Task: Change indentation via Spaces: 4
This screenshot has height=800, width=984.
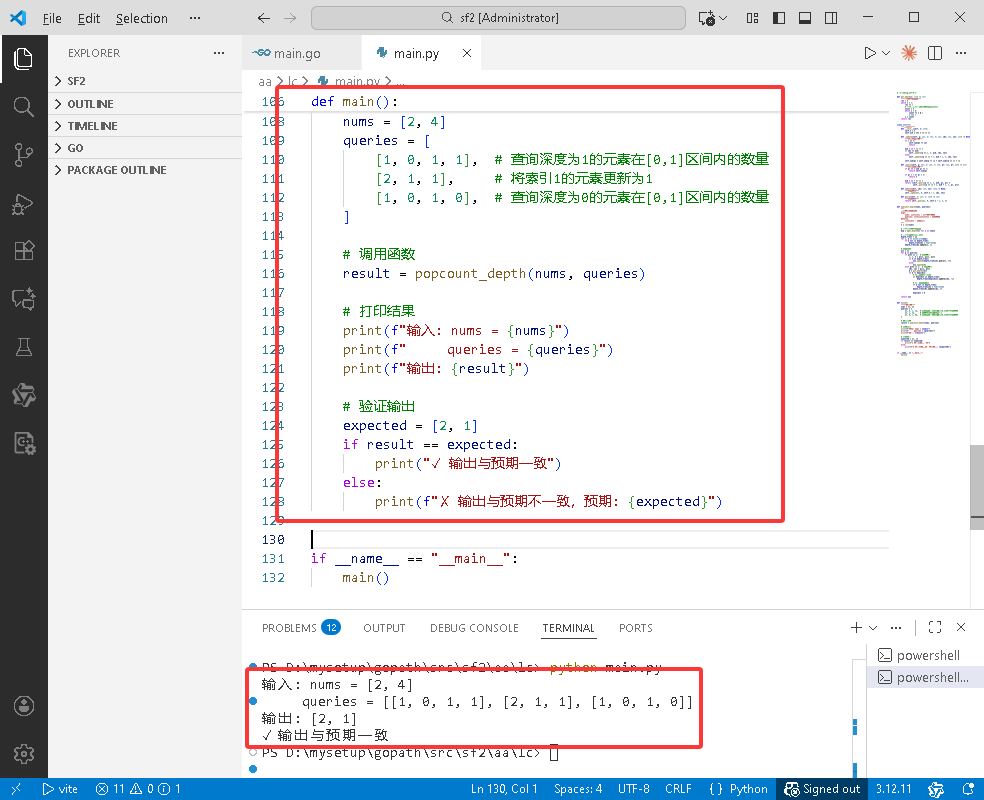Action: 577,789
